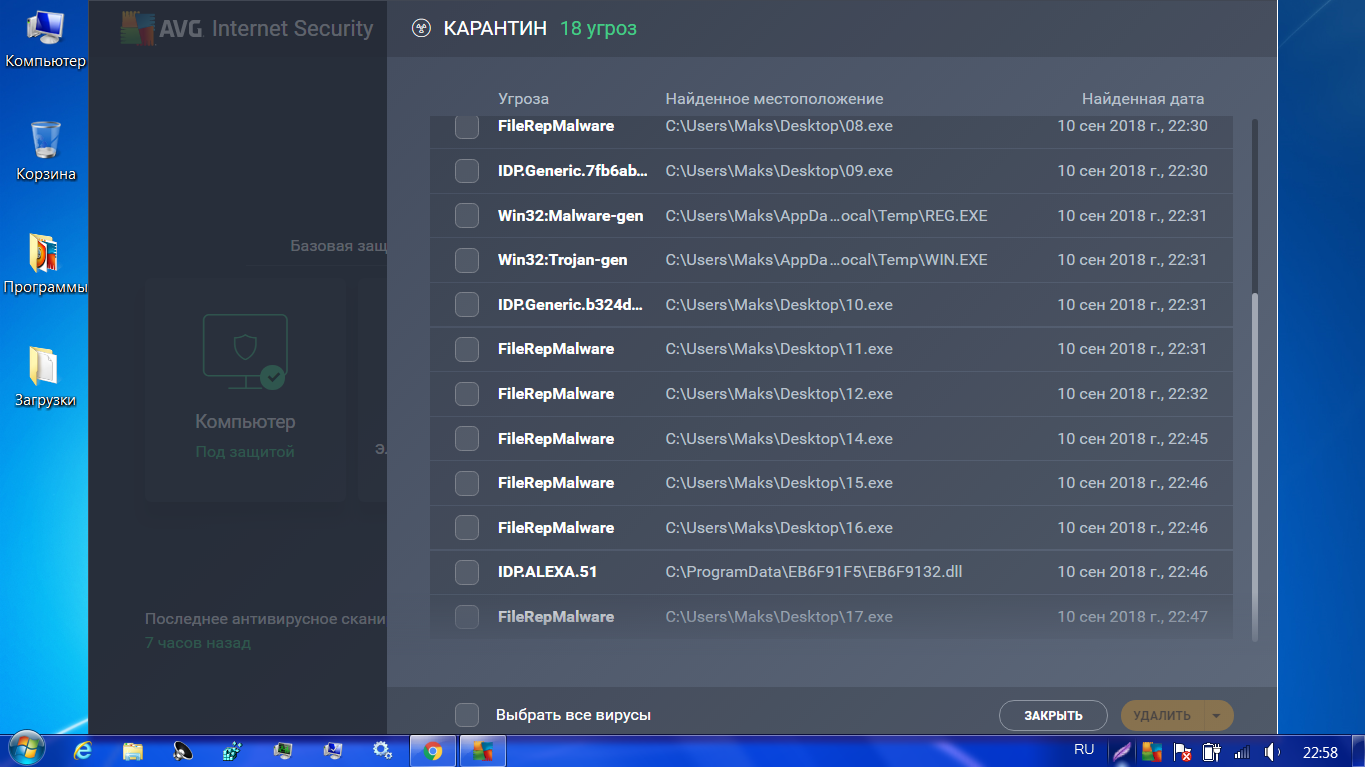Click the RU language indicator
Viewport: 1365px width, 767px height.
tap(1084, 749)
